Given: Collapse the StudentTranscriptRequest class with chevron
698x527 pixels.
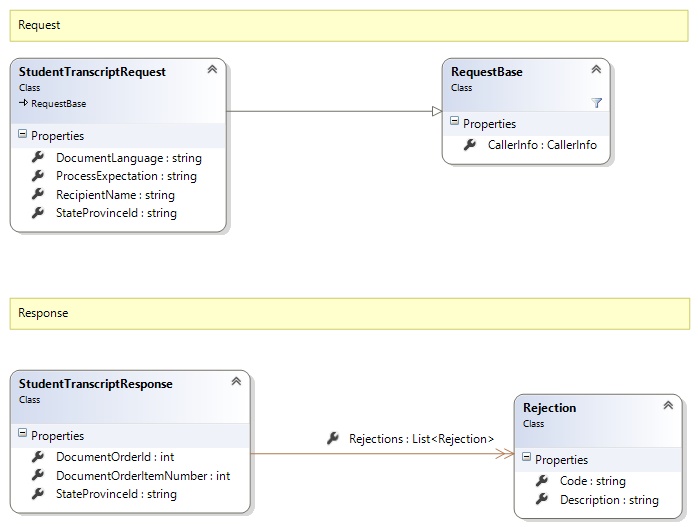Looking at the screenshot, I should [x=212, y=70].
